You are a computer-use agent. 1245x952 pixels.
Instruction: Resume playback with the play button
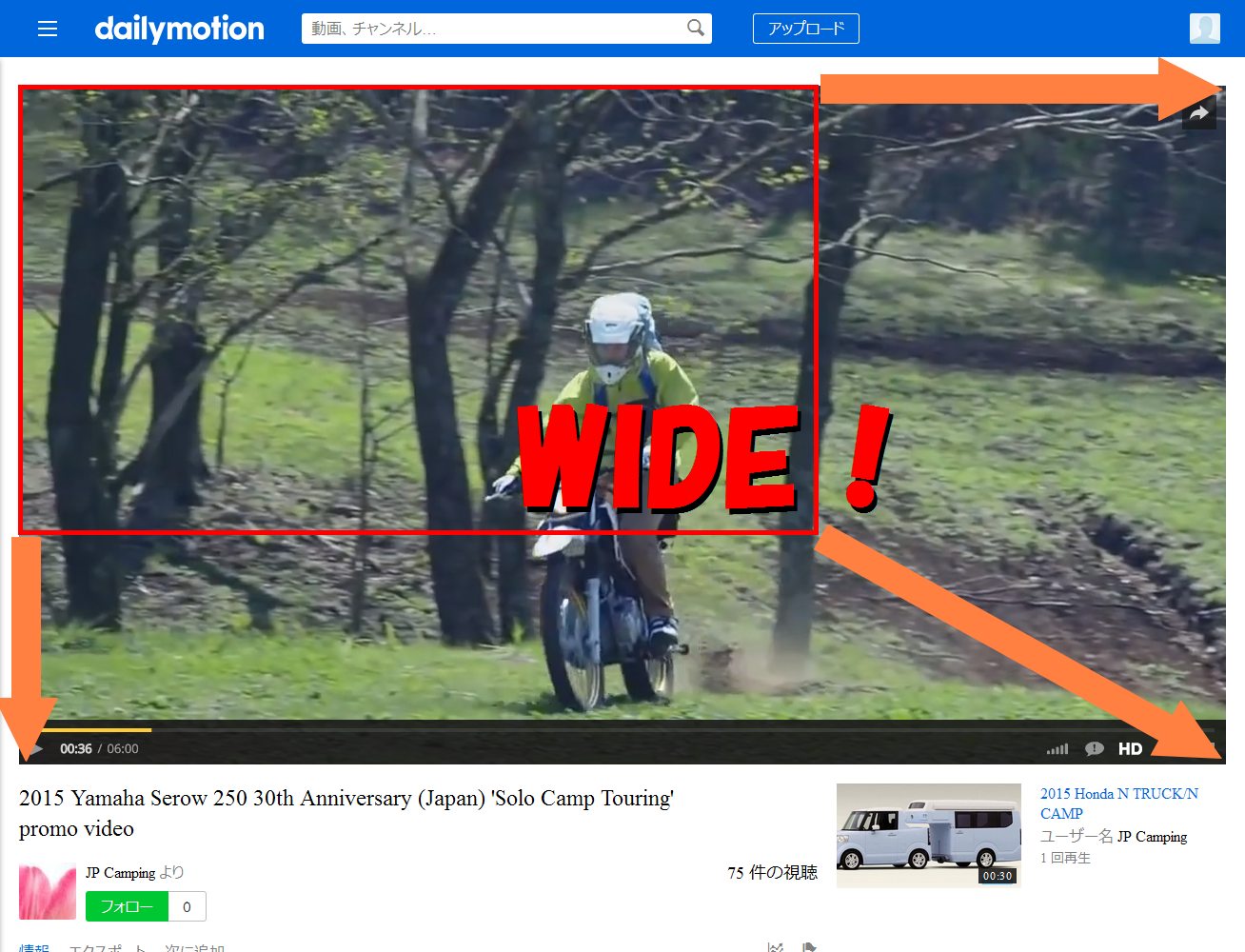click(33, 749)
